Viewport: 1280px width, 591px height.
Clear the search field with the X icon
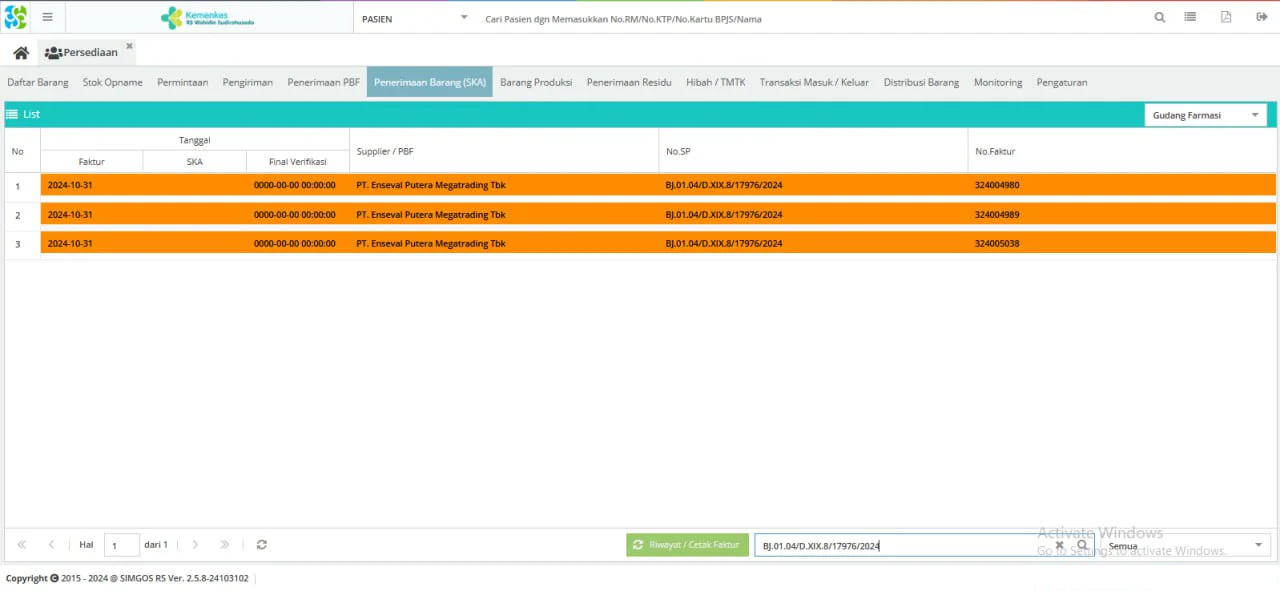(1060, 545)
